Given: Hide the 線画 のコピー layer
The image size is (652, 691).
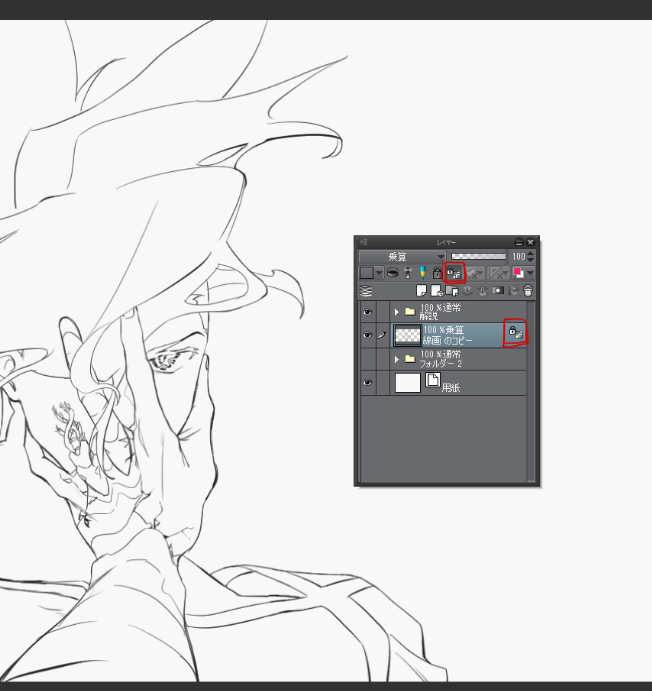Looking at the screenshot, I should (x=367, y=335).
